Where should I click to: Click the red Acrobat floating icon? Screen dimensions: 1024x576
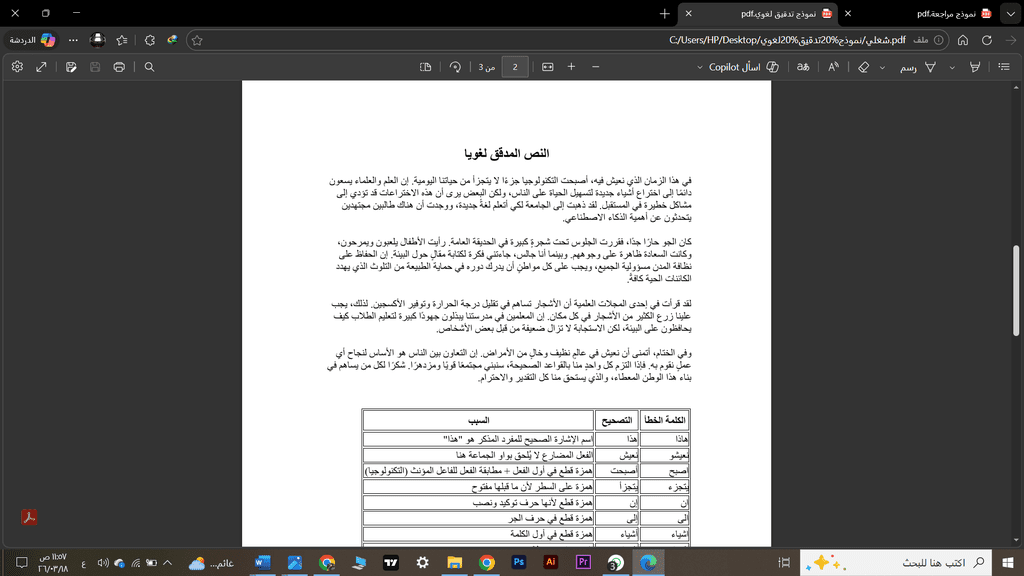click(29, 517)
